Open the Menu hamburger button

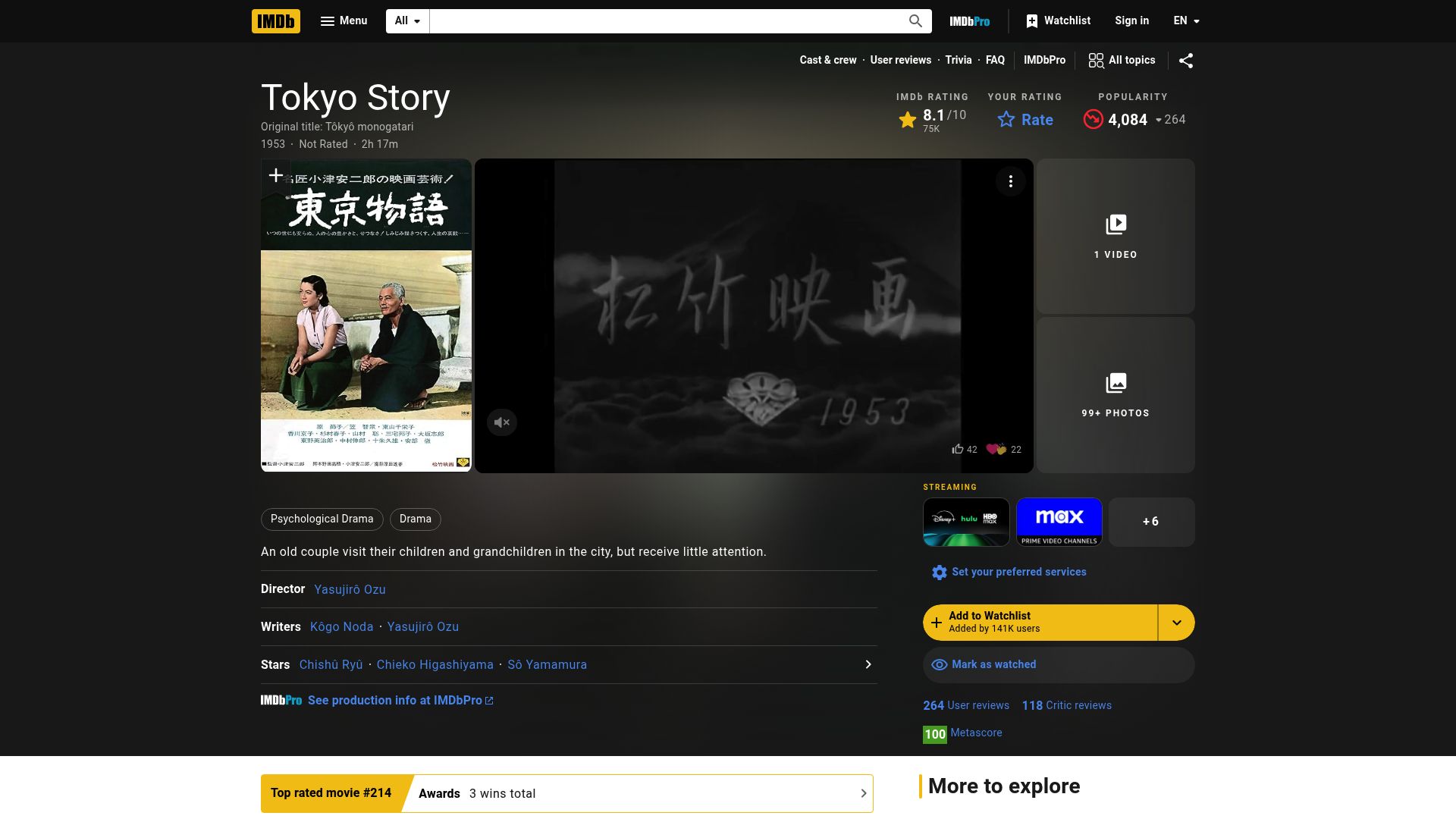[344, 21]
